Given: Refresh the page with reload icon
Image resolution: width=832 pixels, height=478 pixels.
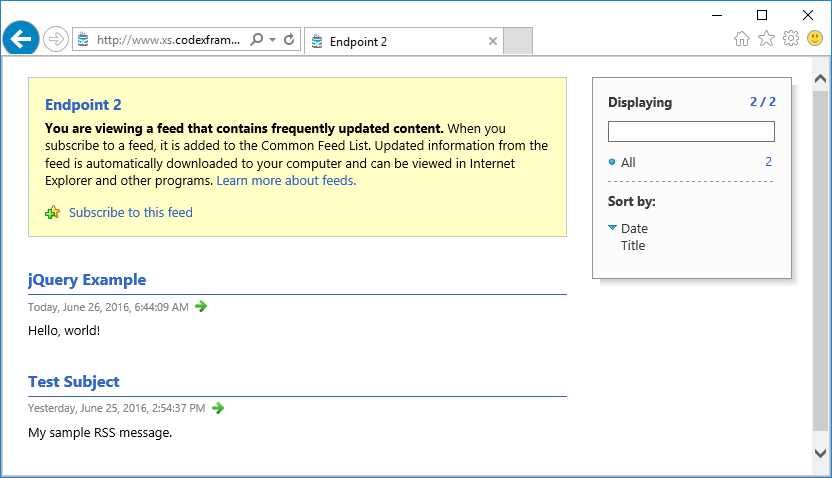Looking at the screenshot, I should tap(289, 40).
